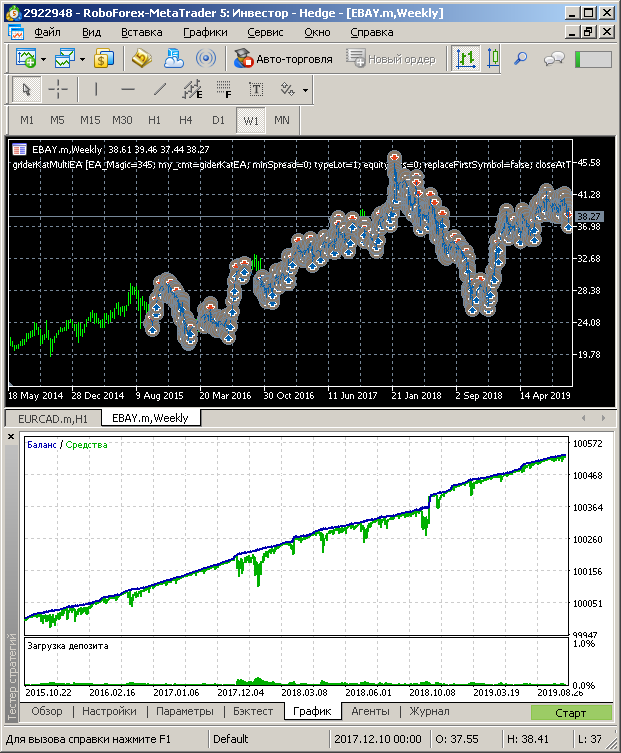The height and width of the screenshot is (753, 621).
Task: Switch to EURCAD.m,H1 chart tab
Action: coord(53,419)
